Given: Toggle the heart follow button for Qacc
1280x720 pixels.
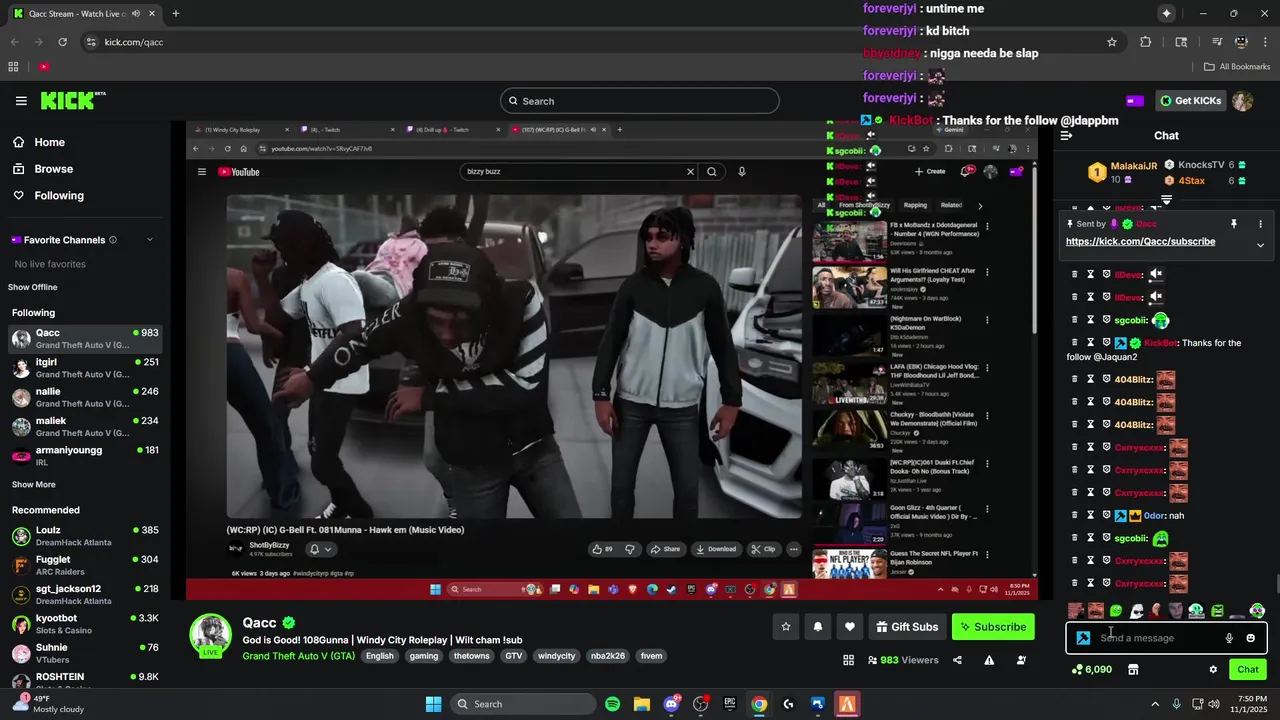Looking at the screenshot, I should pyautogui.click(x=849, y=627).
